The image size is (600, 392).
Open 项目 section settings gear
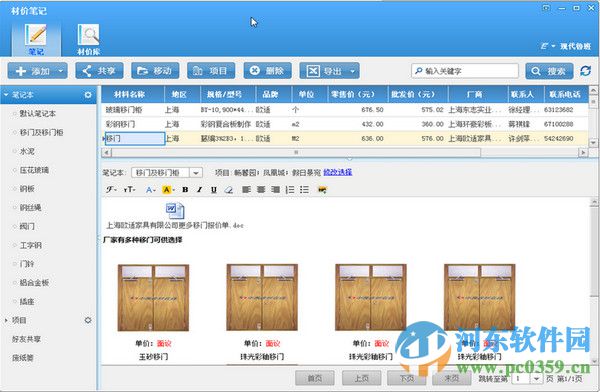pyautogui.click(x=88, y=320)
